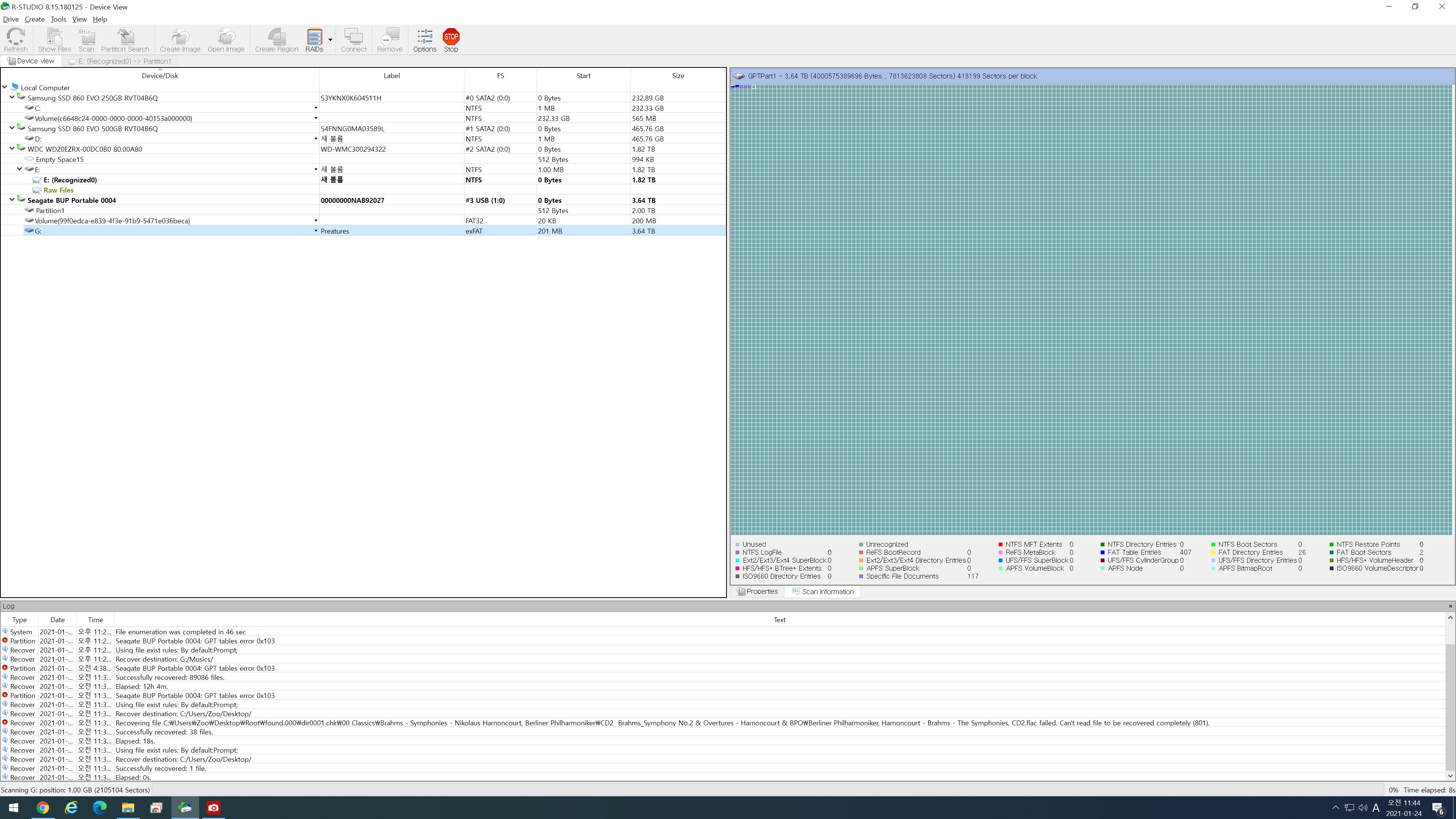Click the Show Files icon
The width and height of the screenshot is (1456, 819).
pos(54,40)
